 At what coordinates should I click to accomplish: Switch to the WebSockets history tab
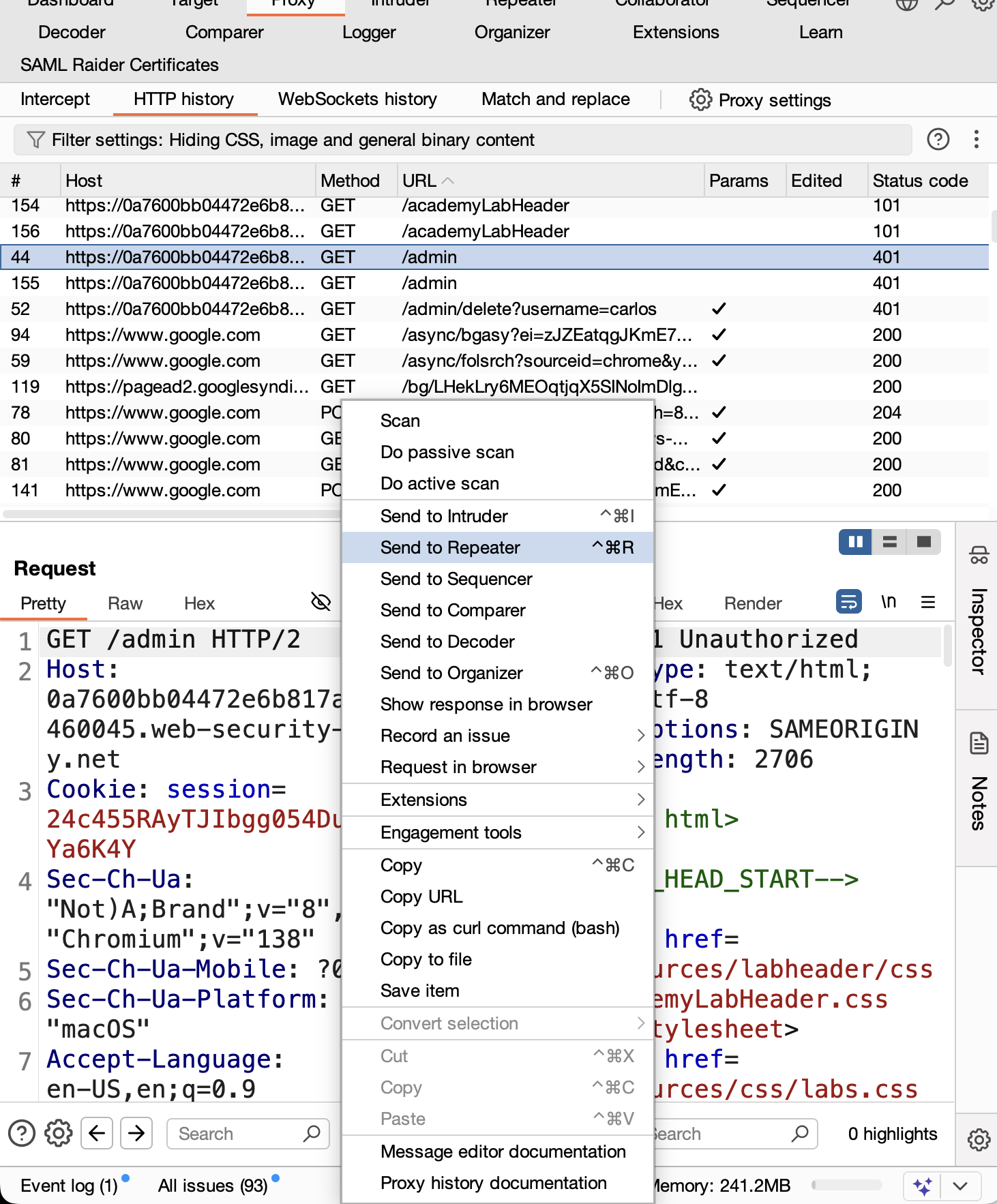point(357,100)
